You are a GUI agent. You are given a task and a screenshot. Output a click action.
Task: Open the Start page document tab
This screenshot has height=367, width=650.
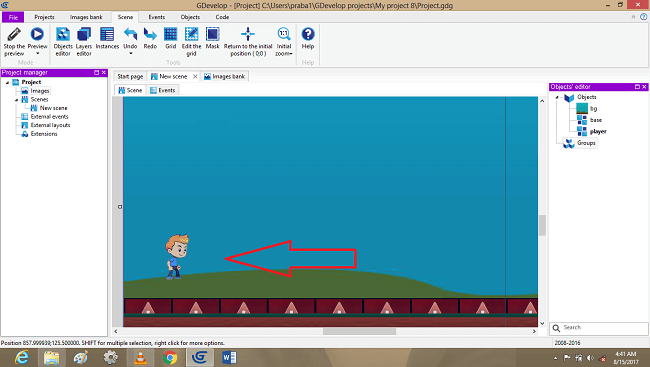click(x=130, y=76)
